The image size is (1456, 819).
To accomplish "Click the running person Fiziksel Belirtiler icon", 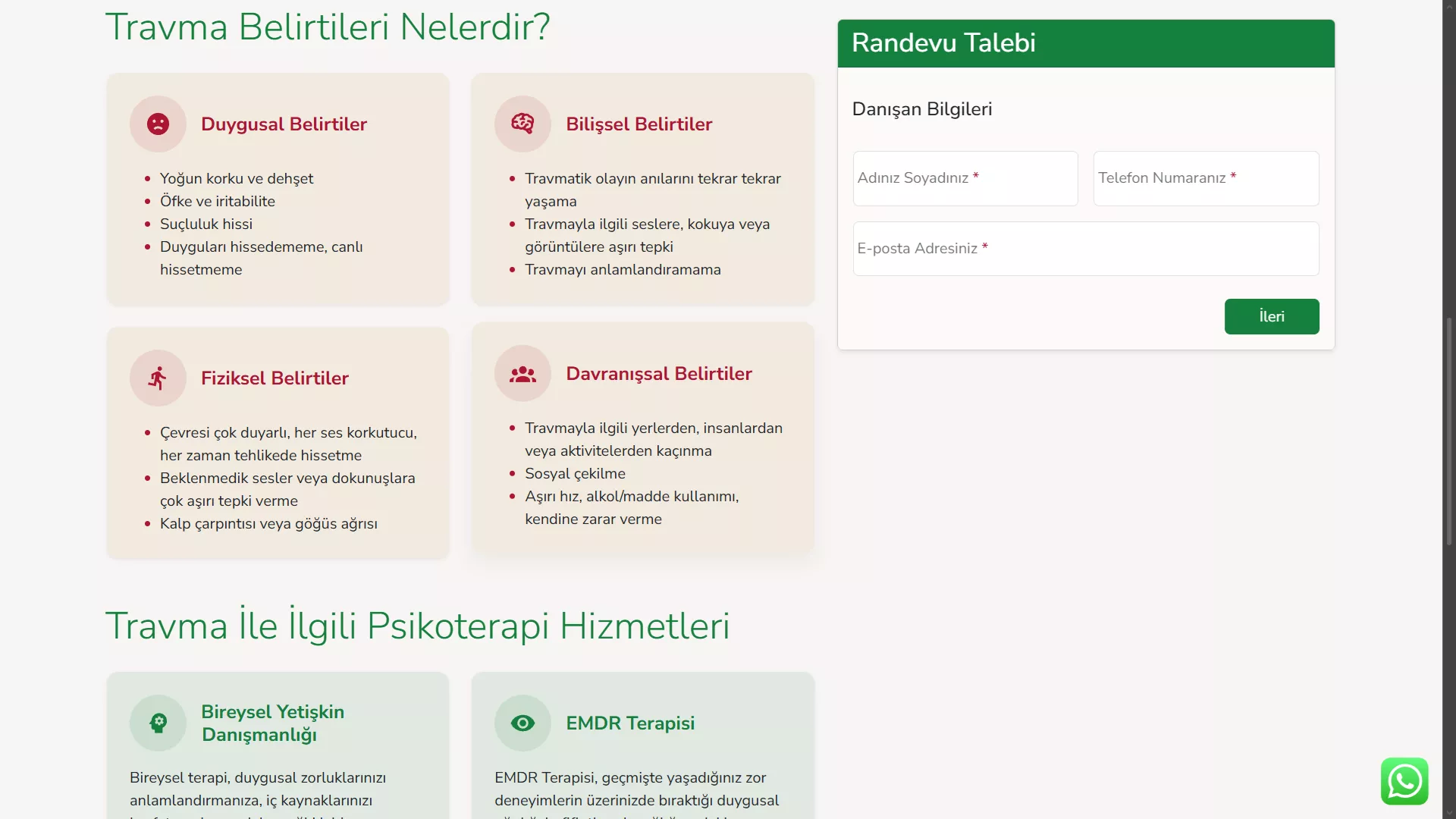I will tap(158, 378).
